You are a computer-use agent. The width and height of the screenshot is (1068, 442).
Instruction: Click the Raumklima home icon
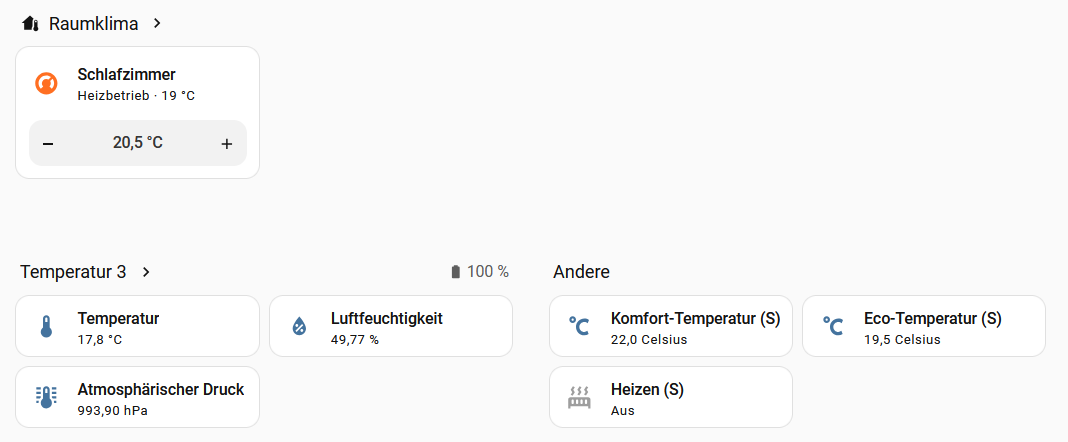click(x=29, y=23)
